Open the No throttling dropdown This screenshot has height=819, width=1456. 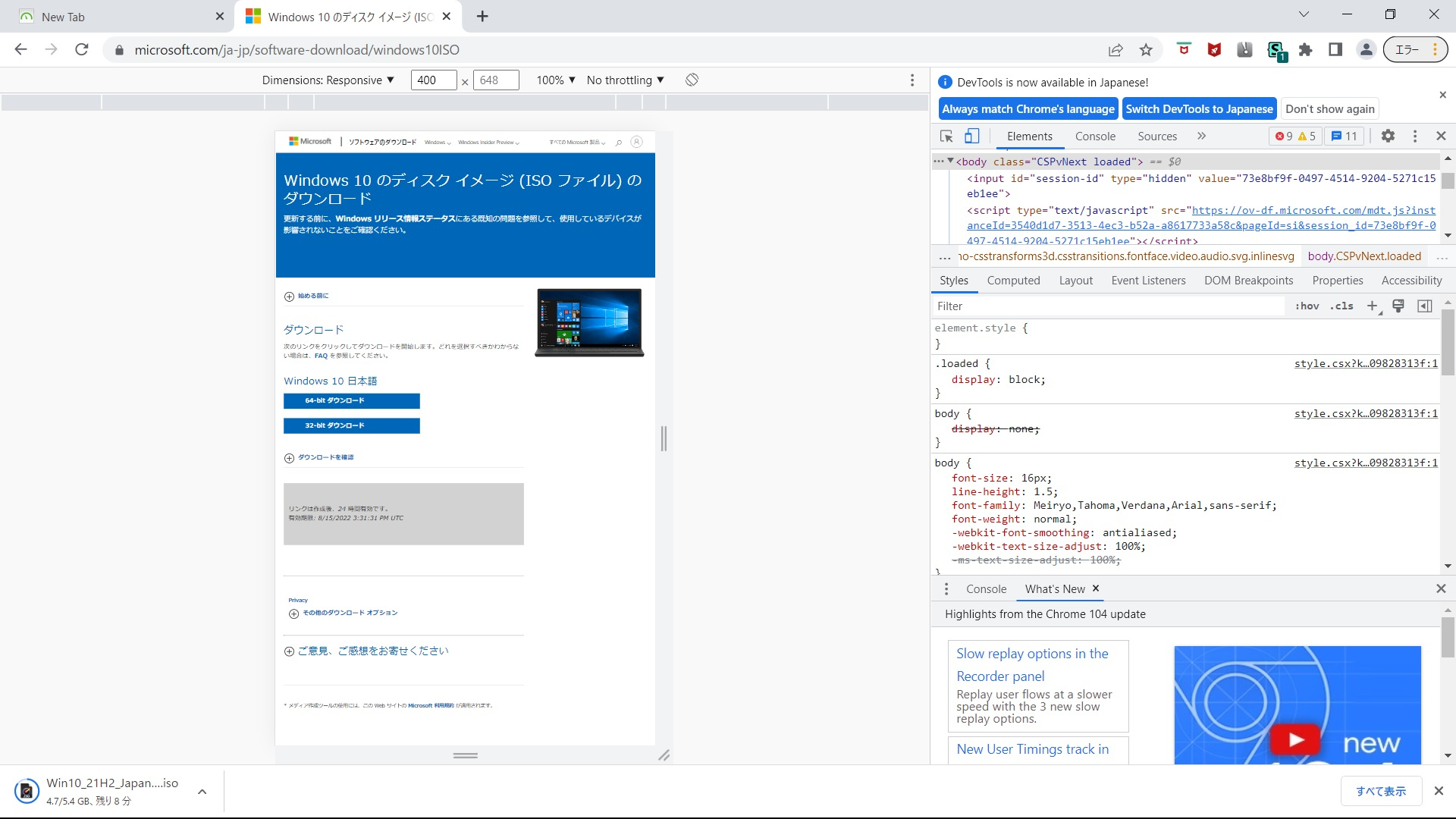pyautogui.click(x=625, y=80)
